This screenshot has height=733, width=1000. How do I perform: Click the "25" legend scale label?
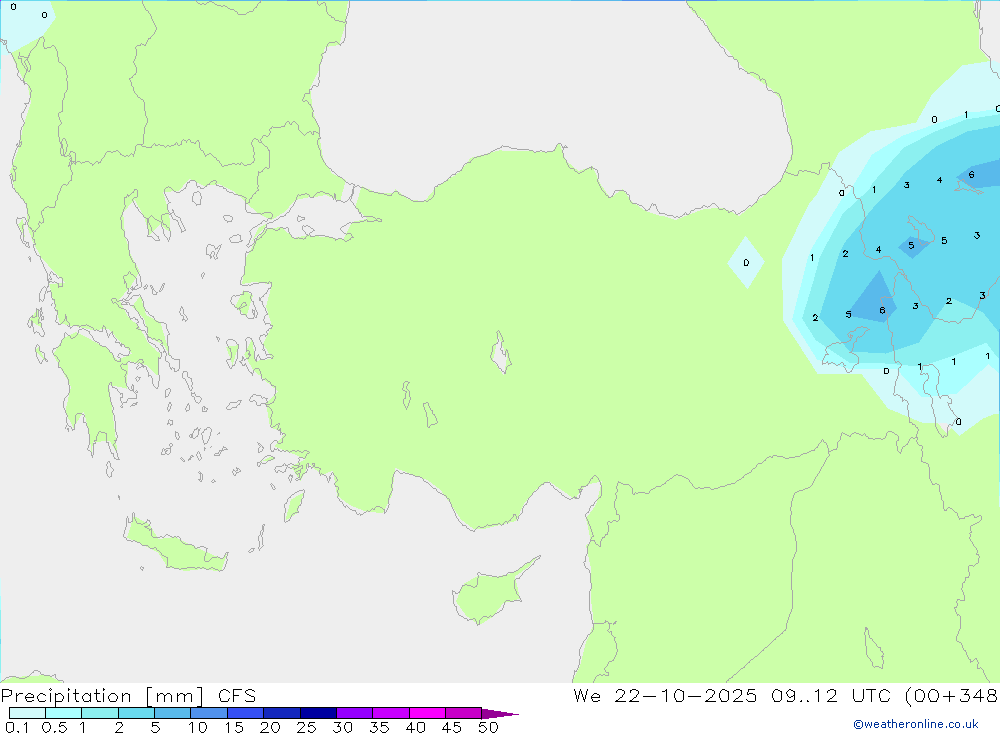[306, 727]
